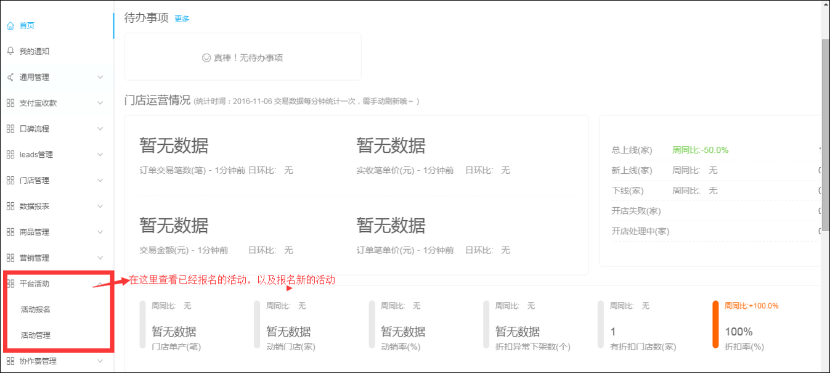Click the orange 周同比:+100.0% value
830x373 pixels.
[752, 306]
